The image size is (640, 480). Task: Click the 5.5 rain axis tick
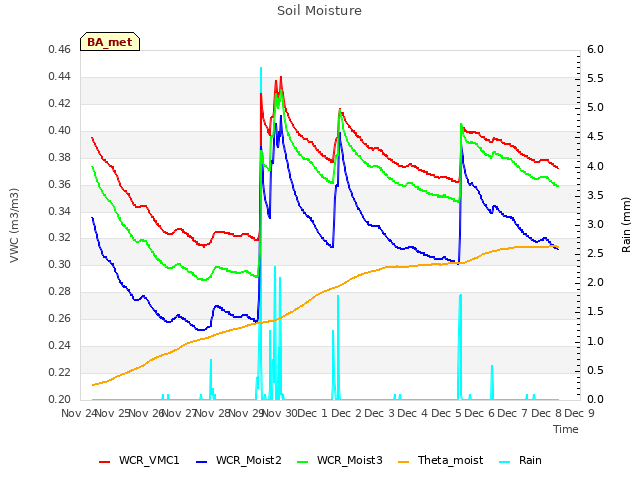pyautogui.click(x=595, y=79)
